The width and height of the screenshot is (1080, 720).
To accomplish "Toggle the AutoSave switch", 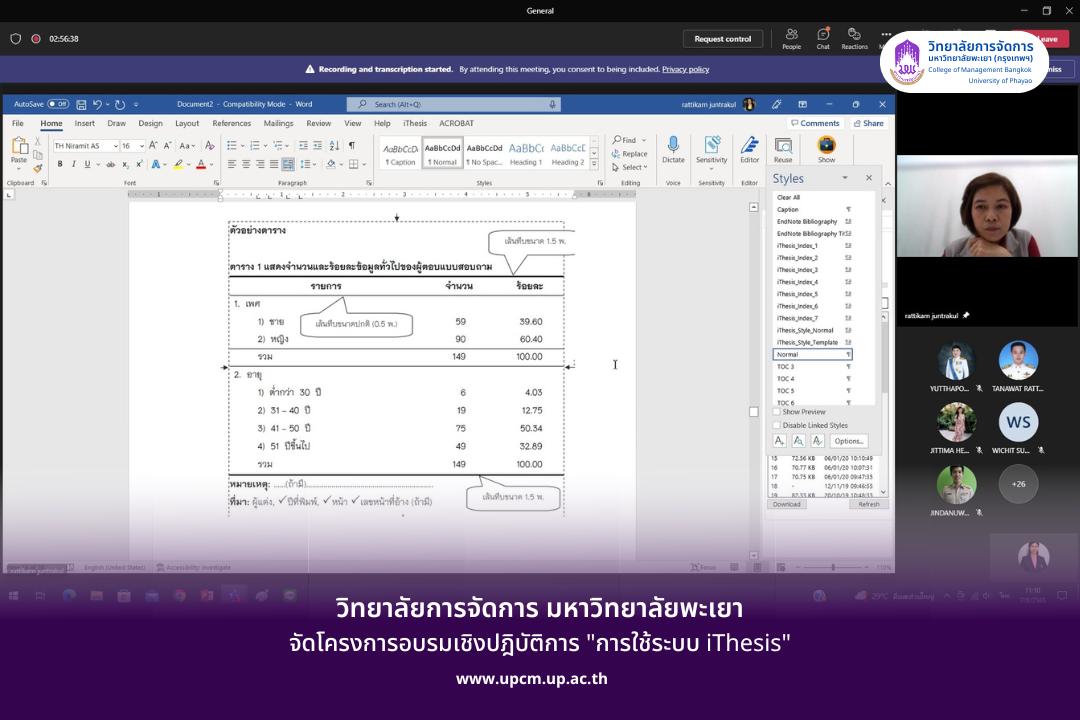I will 58,104.
